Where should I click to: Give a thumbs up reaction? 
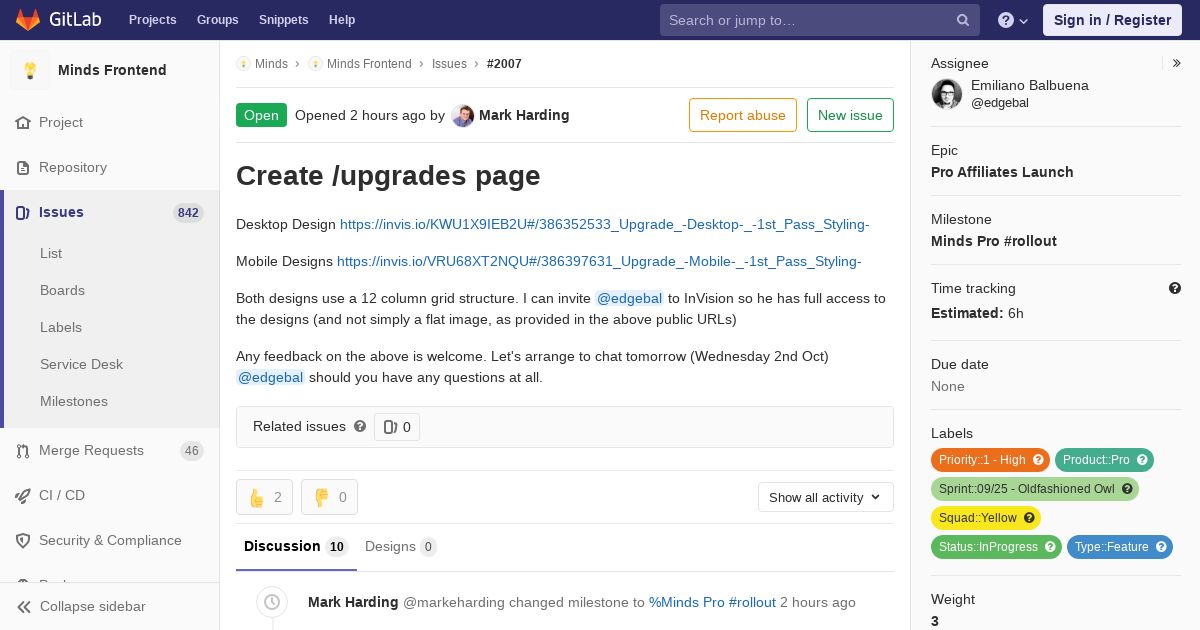click(x=264, y=497)
